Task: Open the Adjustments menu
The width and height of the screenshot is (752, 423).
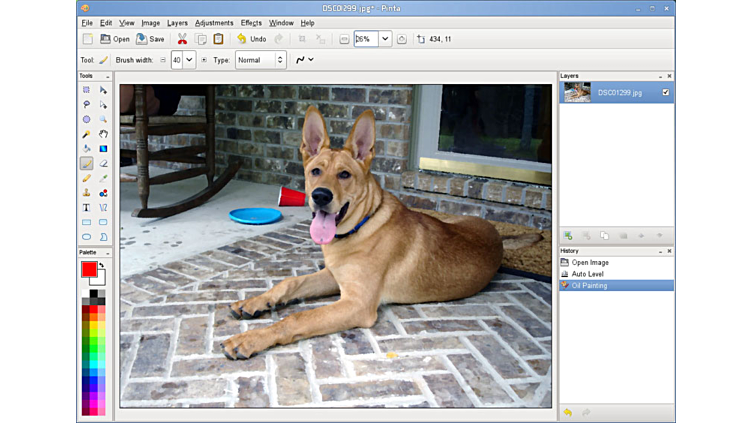Action: tap(214, 22)
